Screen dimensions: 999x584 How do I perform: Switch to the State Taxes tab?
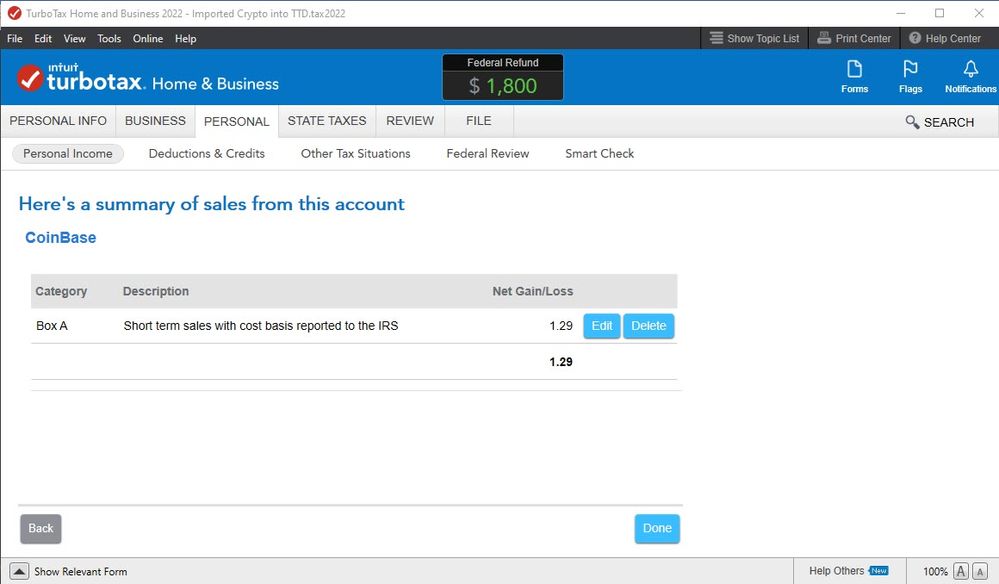coord(327,121)
